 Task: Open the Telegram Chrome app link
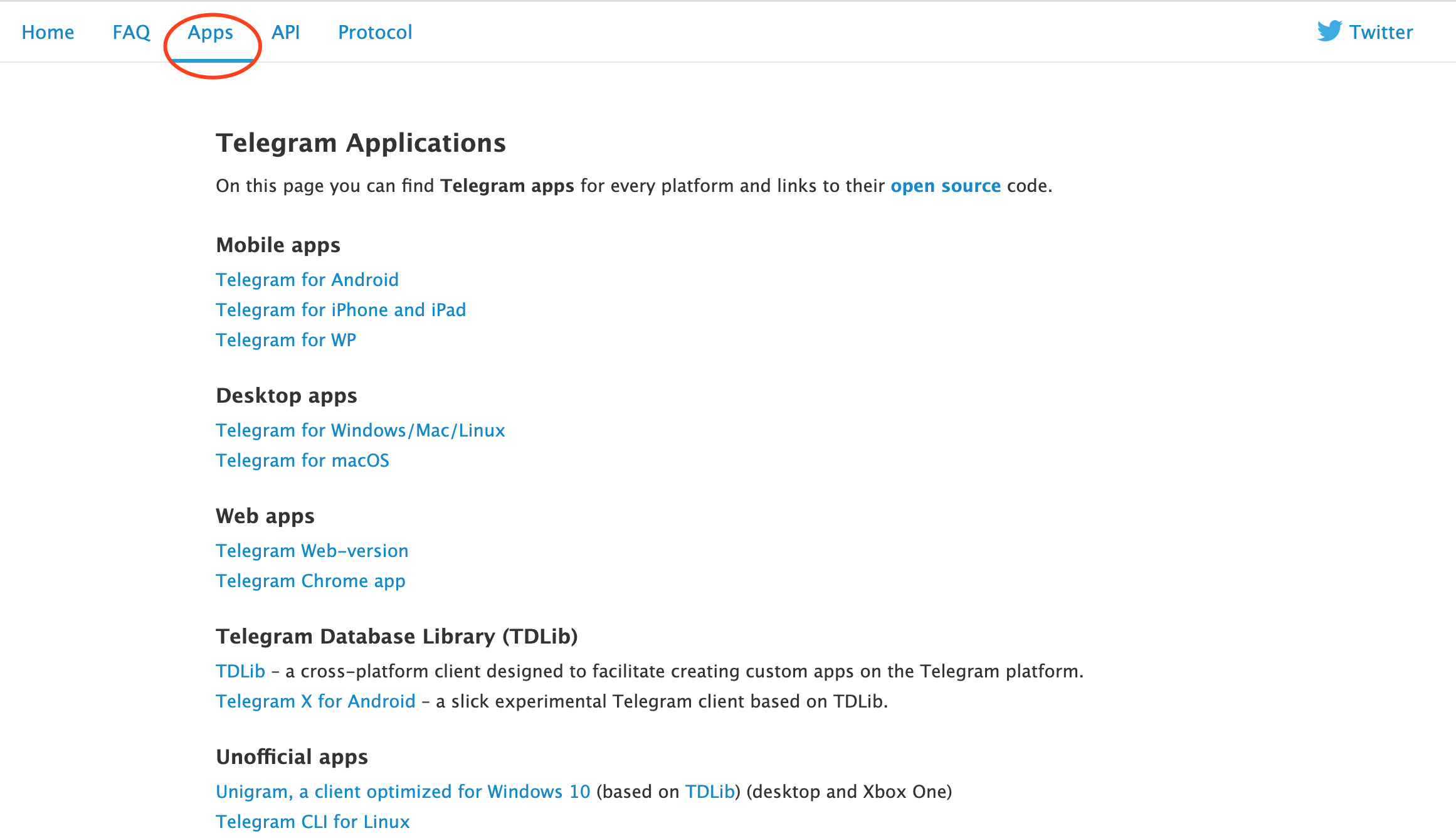(310, 581)
